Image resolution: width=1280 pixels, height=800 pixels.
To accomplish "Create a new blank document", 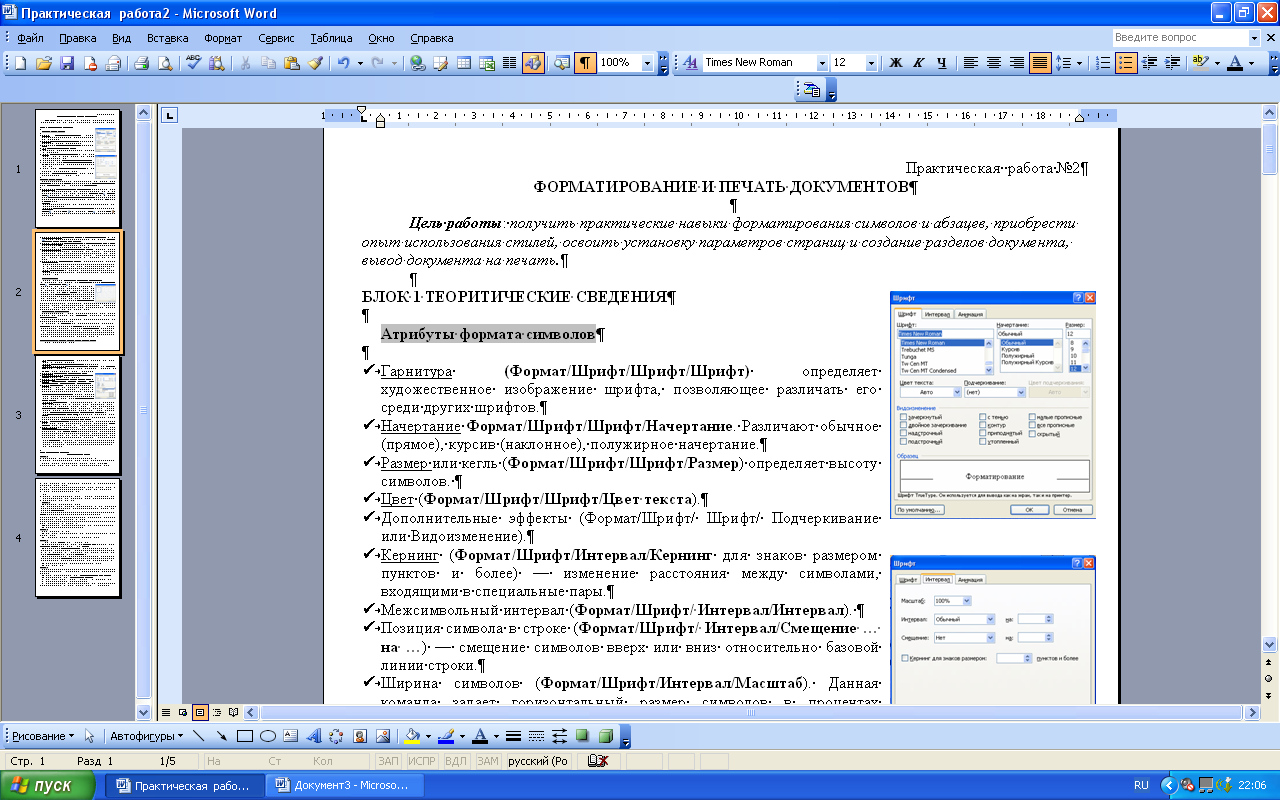I will pyautogui.click(x=20, y=62).
